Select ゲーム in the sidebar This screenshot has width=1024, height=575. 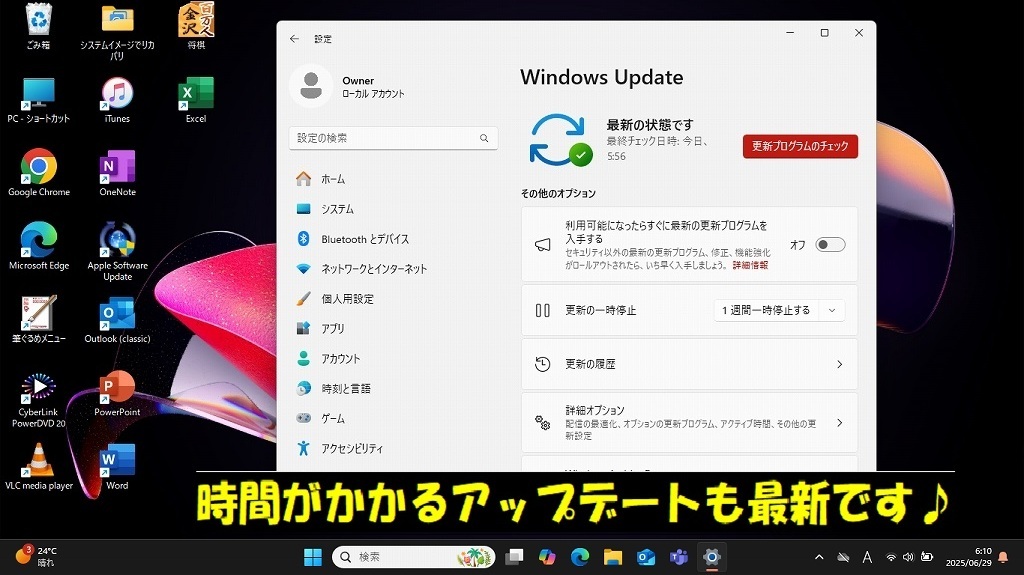(x=393, y=418)
